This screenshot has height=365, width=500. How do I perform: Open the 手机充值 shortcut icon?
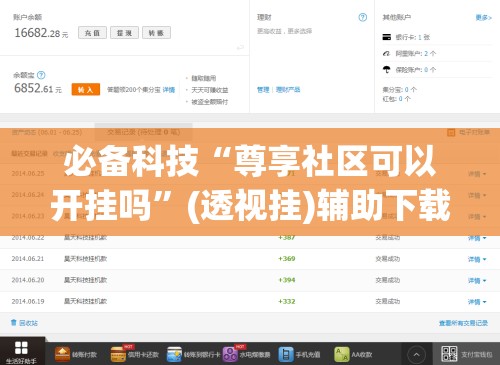(286, 354)
